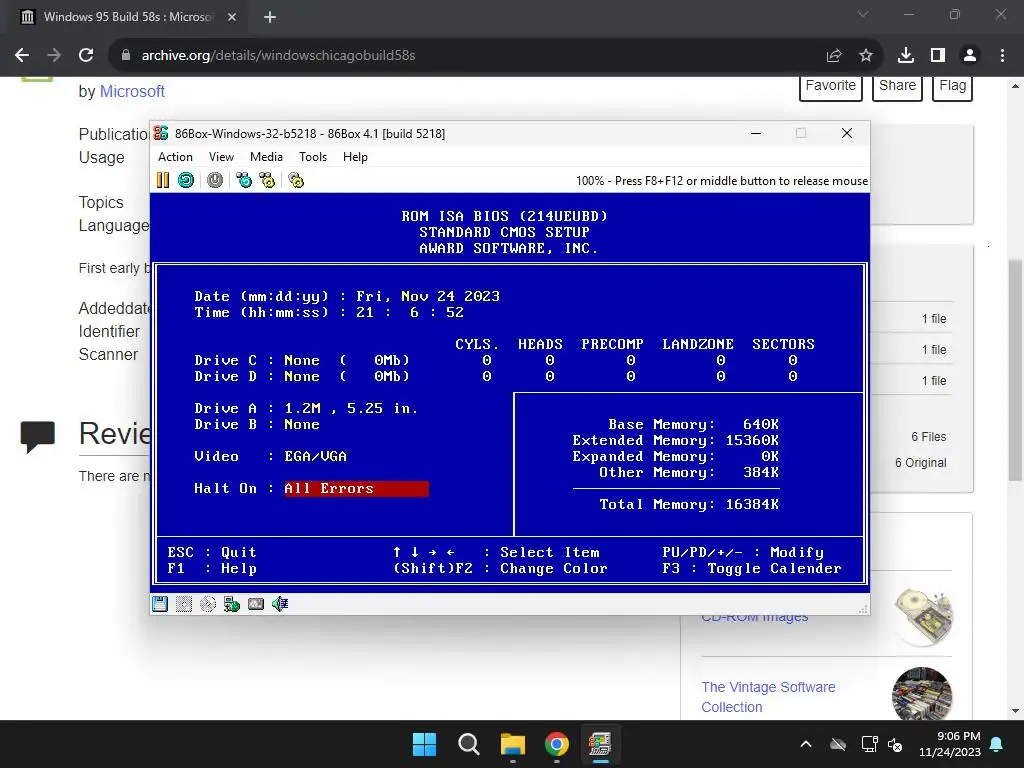Viewport: 1024px width, 768px height.
Task: Click the floppy disk status bar icon
Action: [160, 604]
